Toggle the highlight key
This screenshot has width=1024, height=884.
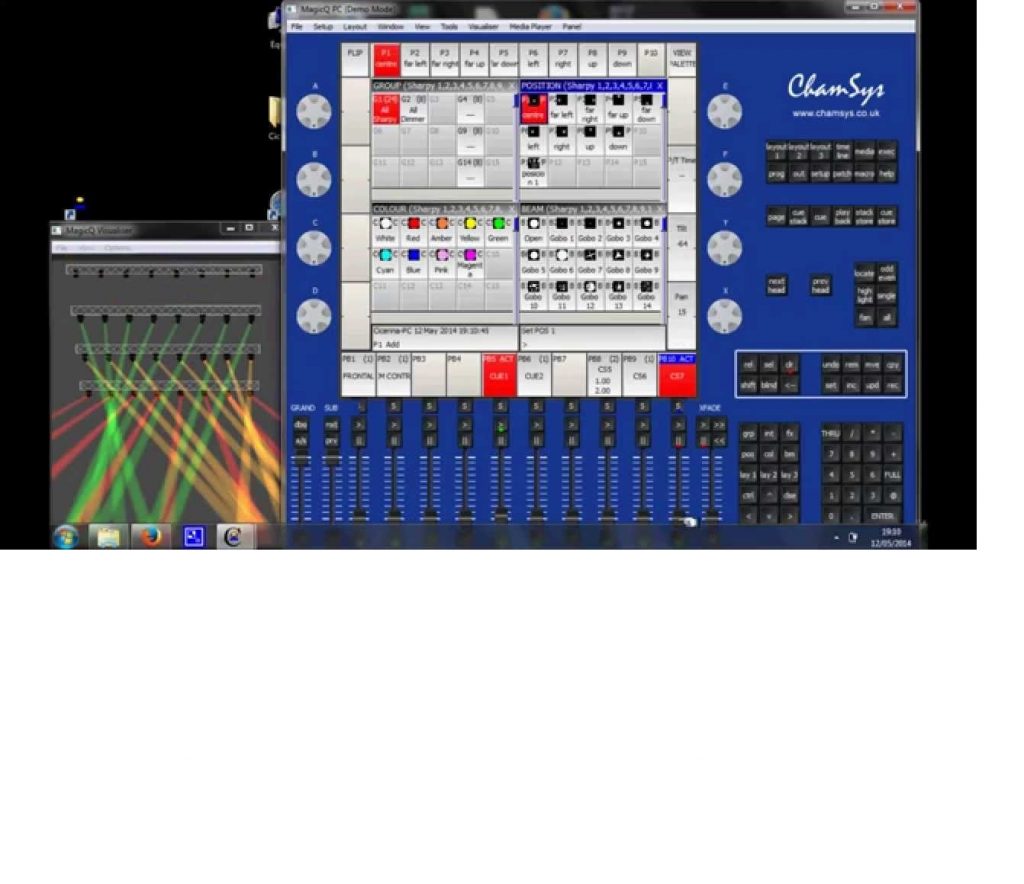click(x=865, y=295)
